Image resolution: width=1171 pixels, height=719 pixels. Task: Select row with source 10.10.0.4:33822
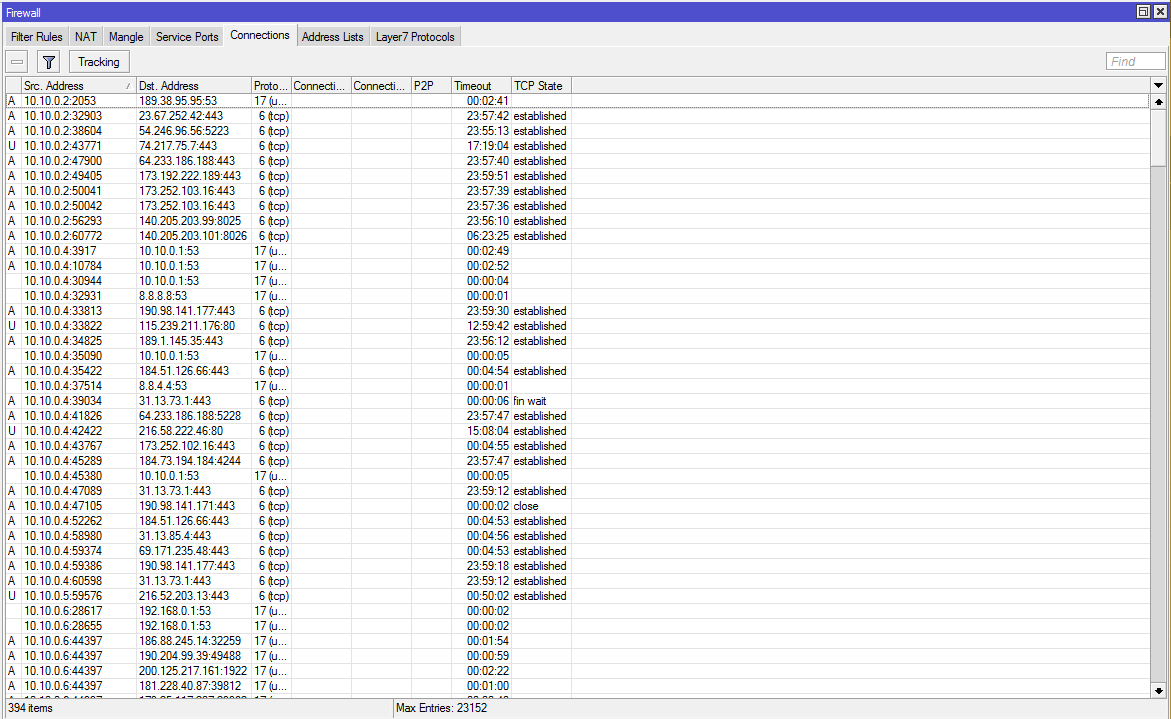(x=577, y=326)
